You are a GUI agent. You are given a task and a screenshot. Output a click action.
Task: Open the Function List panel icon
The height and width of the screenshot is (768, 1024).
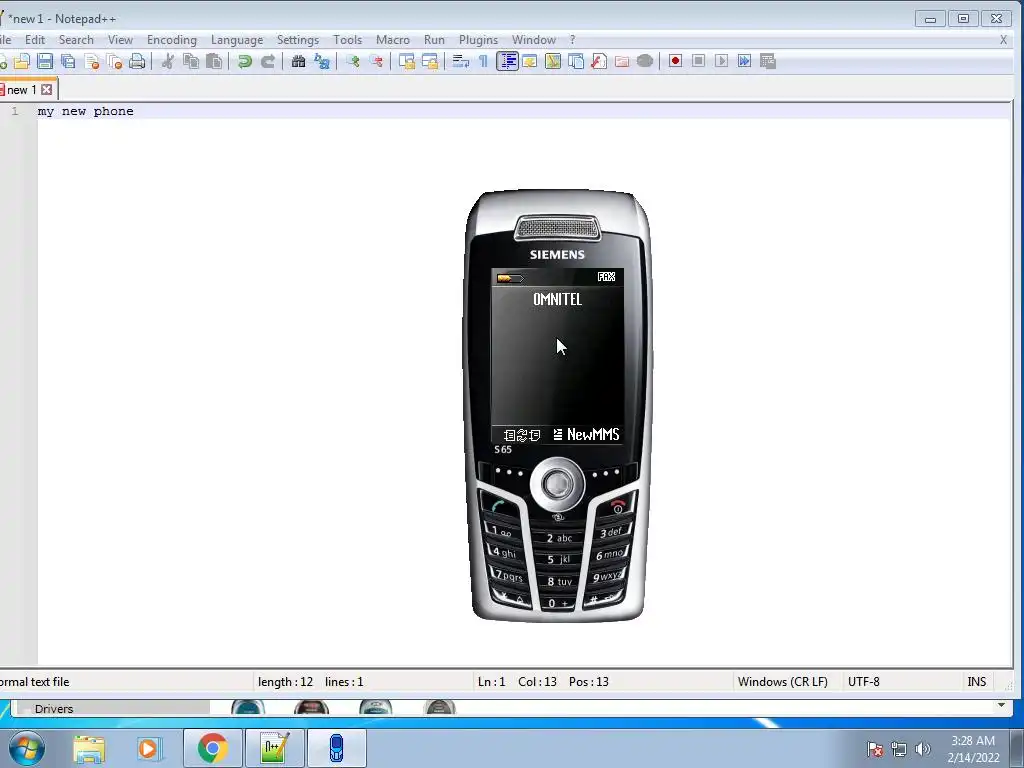599,61
